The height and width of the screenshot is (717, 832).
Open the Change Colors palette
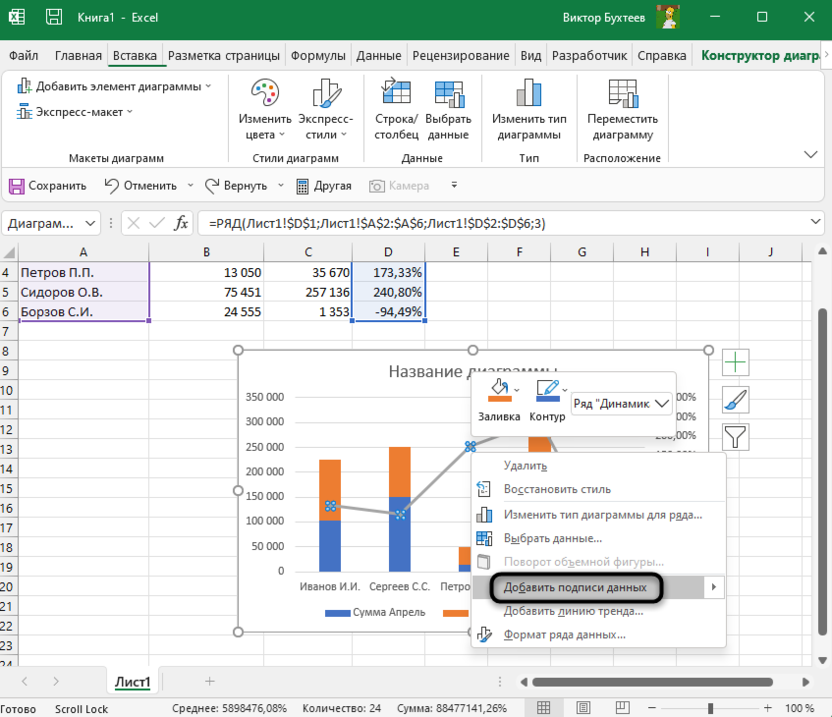(x=265, y=110)
